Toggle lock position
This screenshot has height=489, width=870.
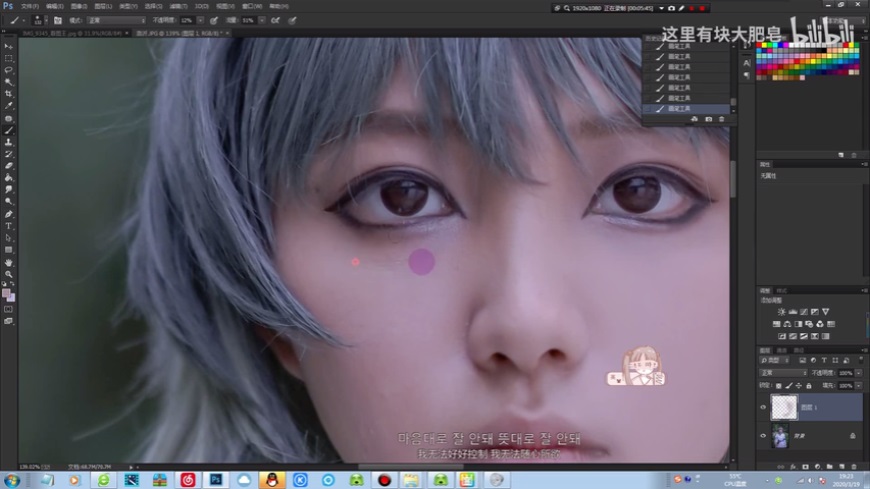[x=798, y=386]
